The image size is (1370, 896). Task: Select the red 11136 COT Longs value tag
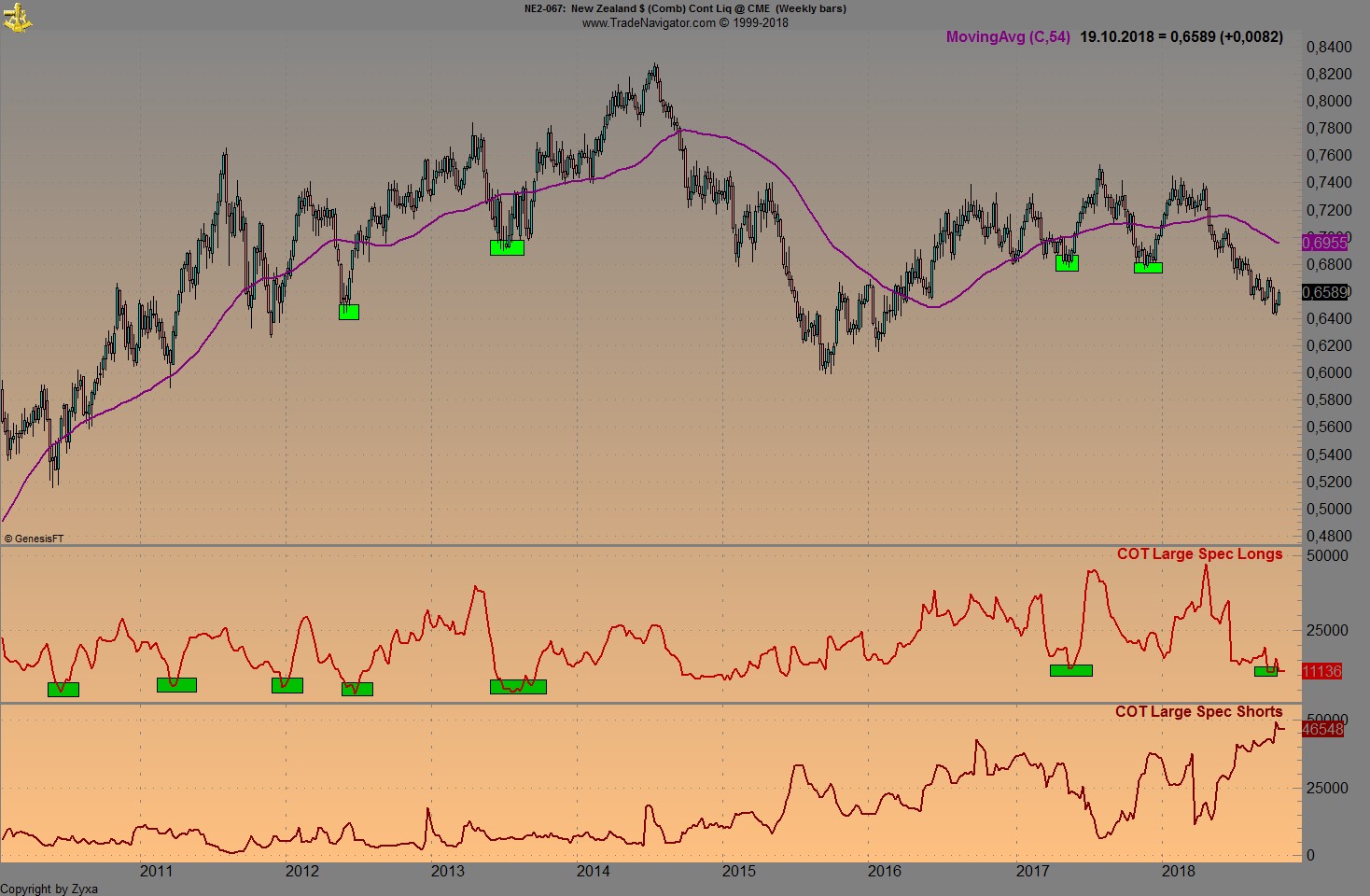point(1321,670)
